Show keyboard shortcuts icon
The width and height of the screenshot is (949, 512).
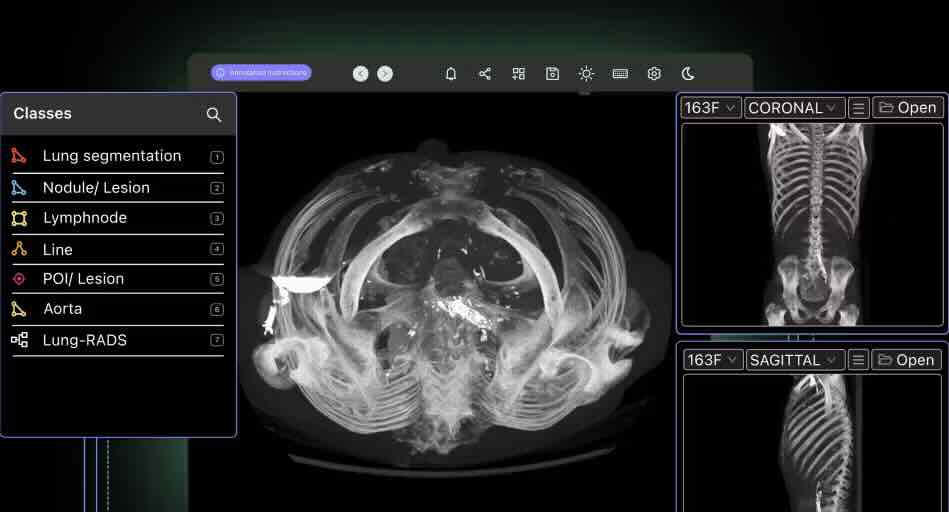point(620,74)
